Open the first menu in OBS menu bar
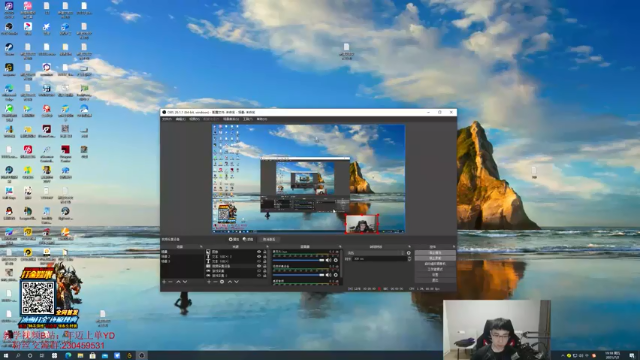The width and height of the screenshot is (640, 360). [x=167, y=119]
